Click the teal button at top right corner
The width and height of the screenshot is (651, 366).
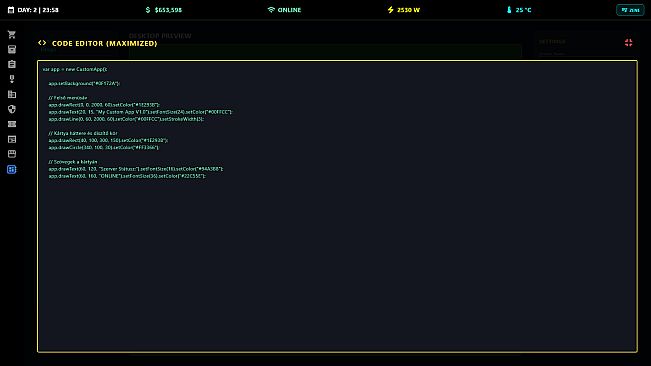click(x=630, y=10)
